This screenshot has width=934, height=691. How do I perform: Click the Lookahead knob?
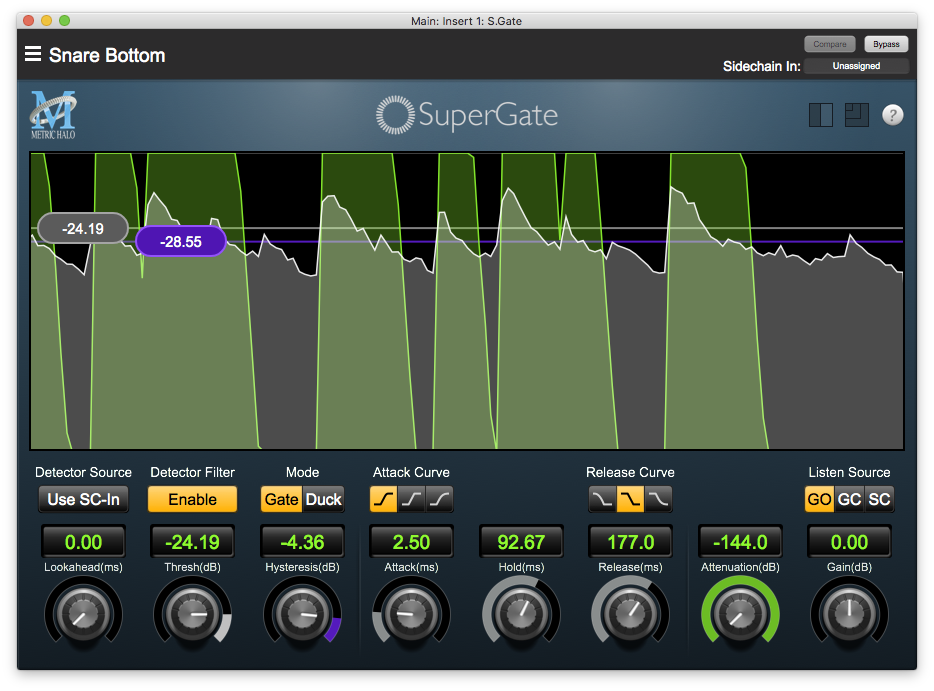tap(83, 614)
